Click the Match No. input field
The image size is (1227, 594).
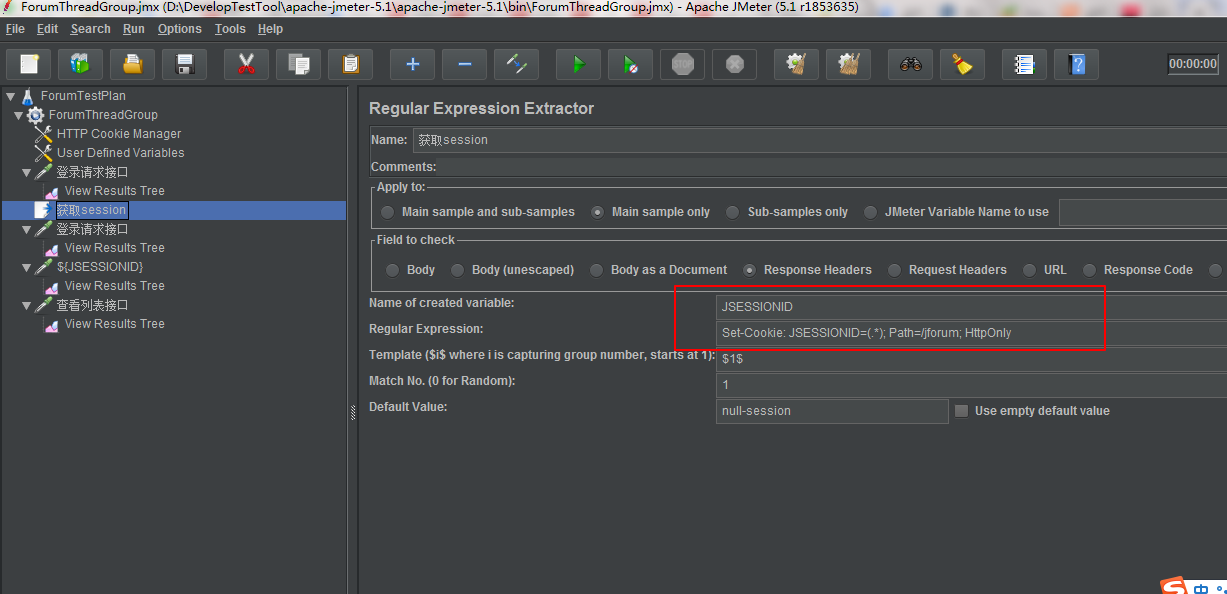971,384
